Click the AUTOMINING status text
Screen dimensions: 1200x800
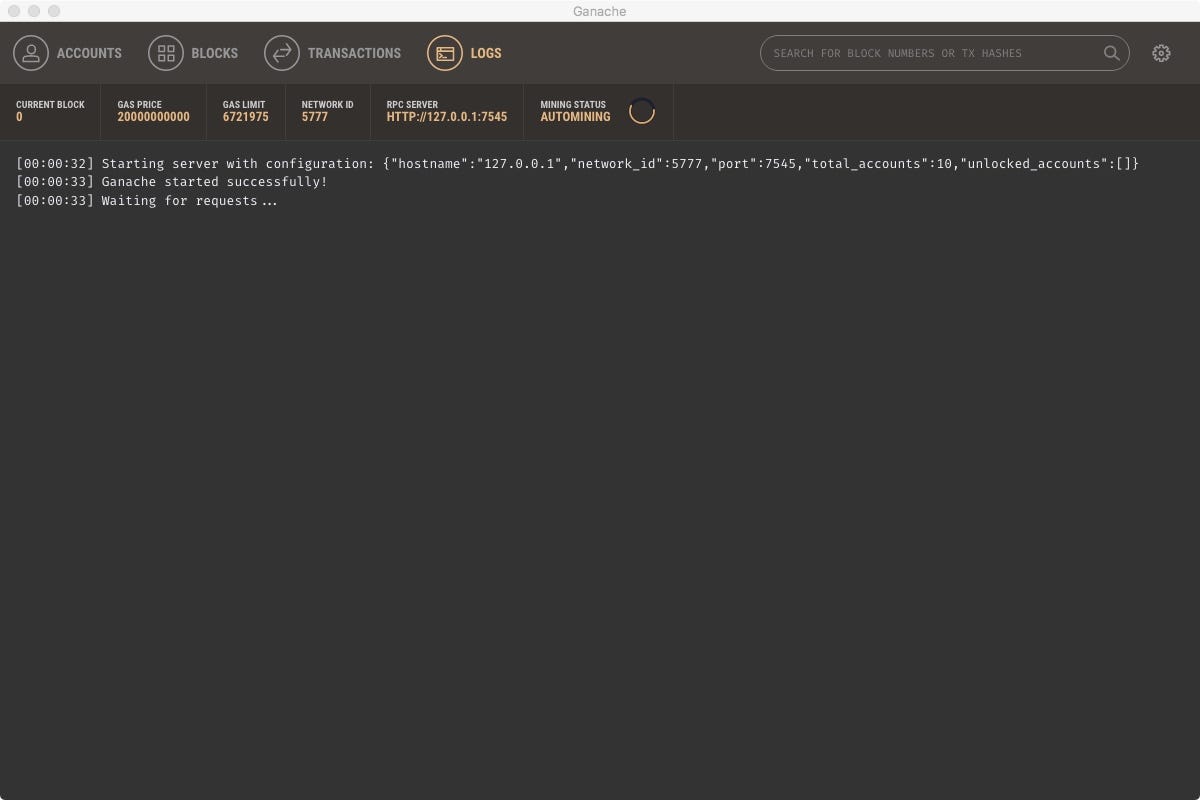pyautogui.click(x=575, y=117)
